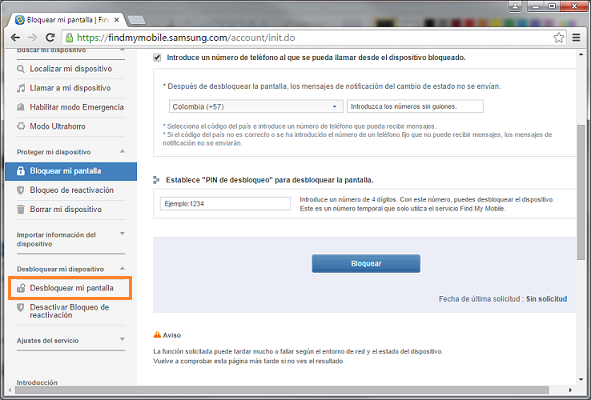Screen dimensions: 591x400
Task: Uncheck the phone number call checkbox
Action: 157,58
